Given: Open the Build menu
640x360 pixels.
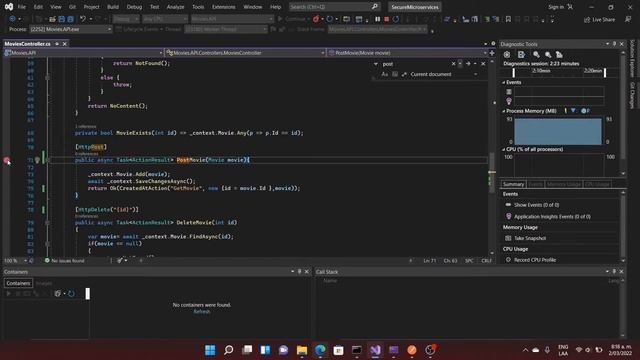Looking at the screenshot, I should (x=113, y=7).
